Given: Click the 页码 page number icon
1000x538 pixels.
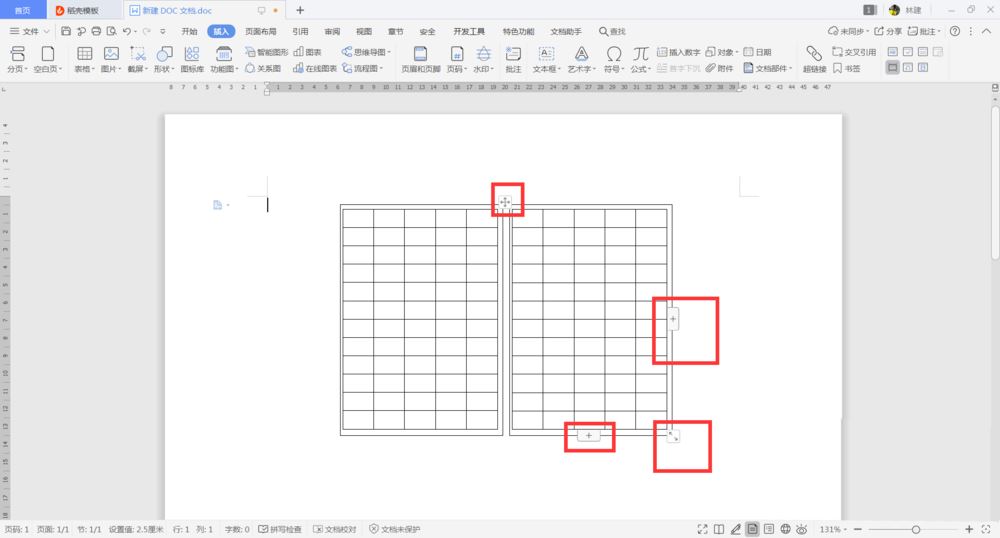Looking at the screenshot, I should point(457,54).
